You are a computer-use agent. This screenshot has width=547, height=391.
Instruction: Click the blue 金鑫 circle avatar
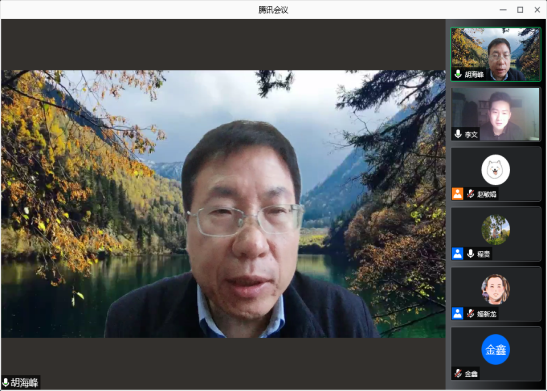point(495,349)
